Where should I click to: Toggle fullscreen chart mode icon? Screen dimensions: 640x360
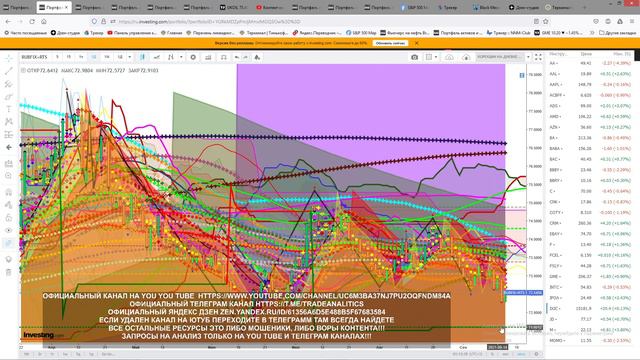[538, 57]
